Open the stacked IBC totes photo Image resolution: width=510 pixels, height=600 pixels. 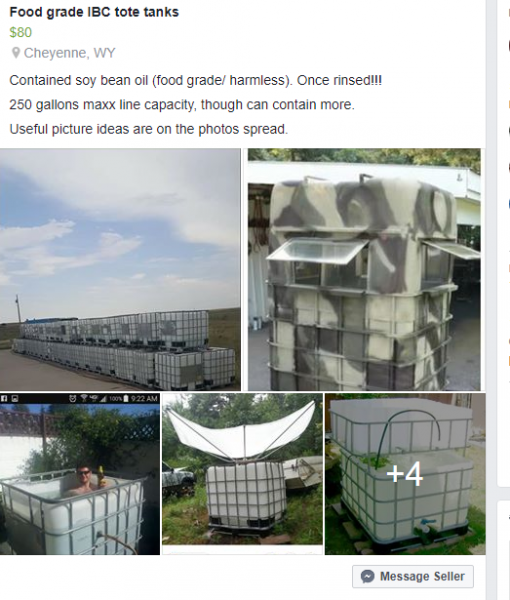pos(120,269)
